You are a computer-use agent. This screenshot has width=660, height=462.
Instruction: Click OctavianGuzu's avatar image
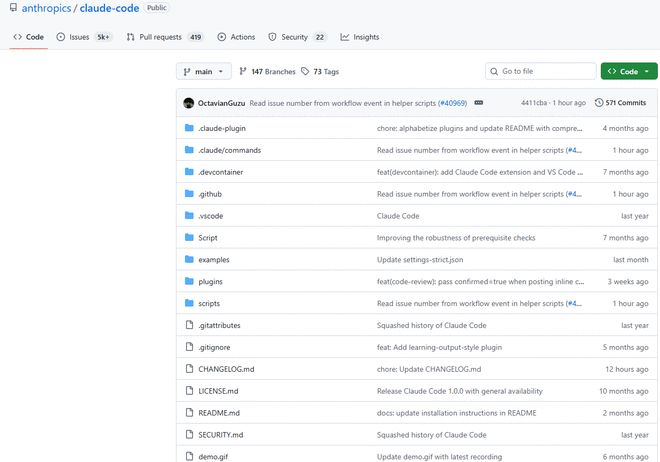188,103
